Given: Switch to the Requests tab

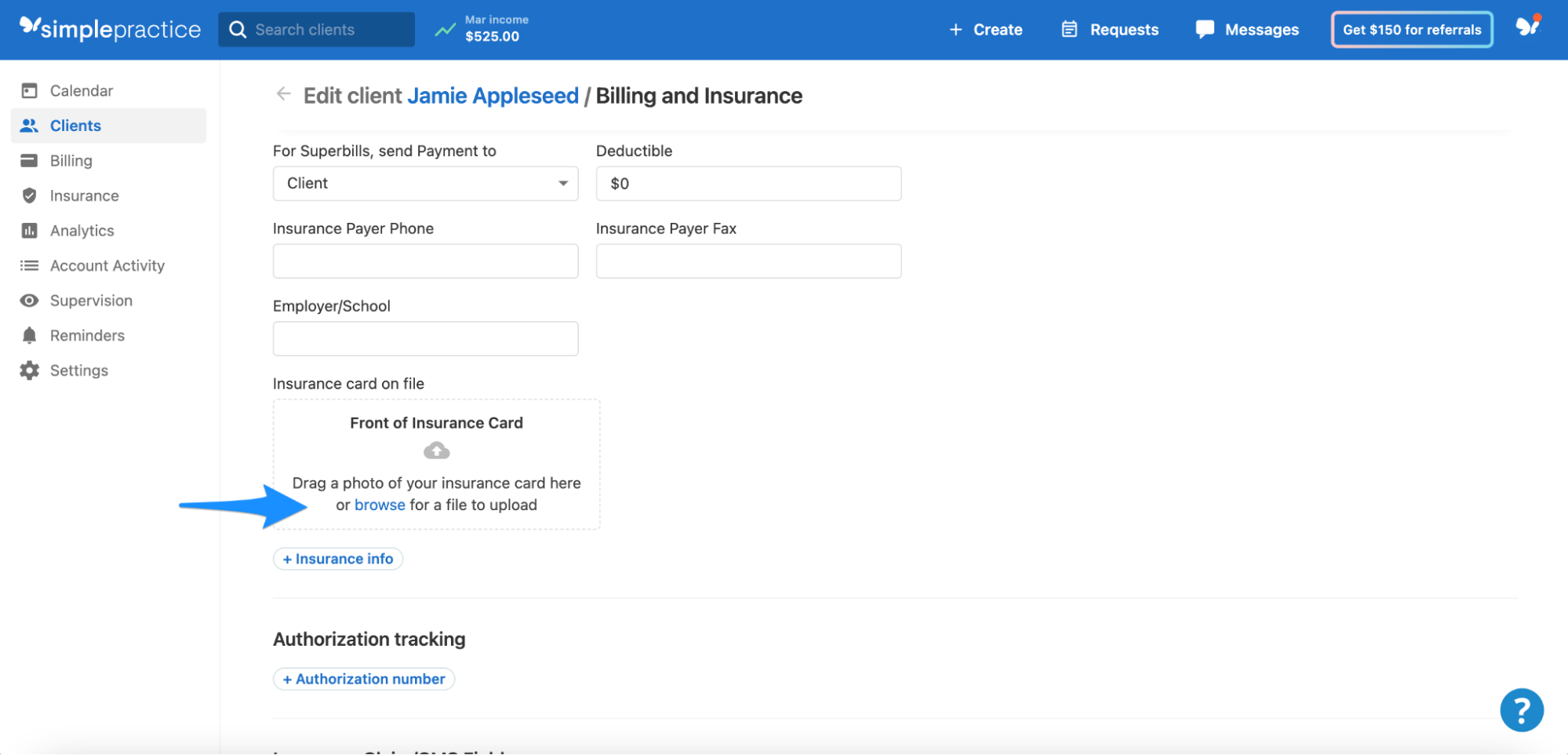Looking at the screenshot, I should tap(1109, 29).
